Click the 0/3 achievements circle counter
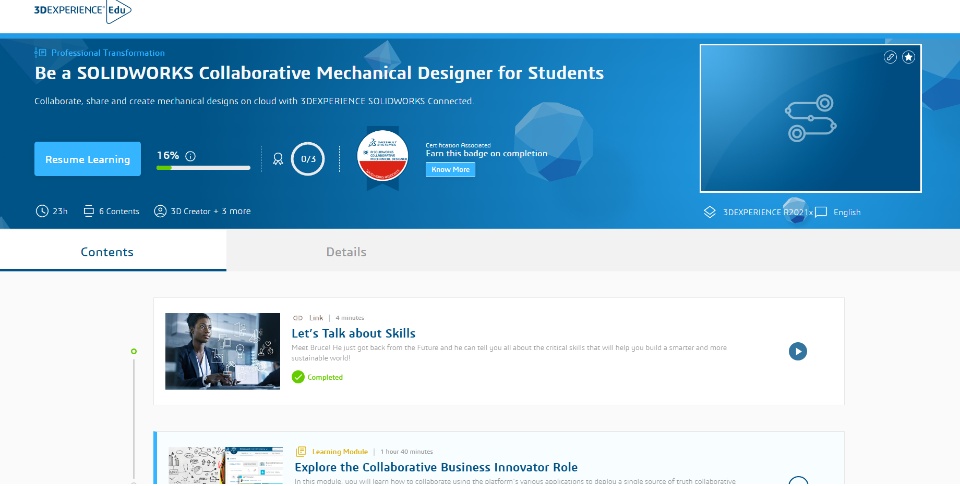This screenshot has height=486, width=960. 308,159
